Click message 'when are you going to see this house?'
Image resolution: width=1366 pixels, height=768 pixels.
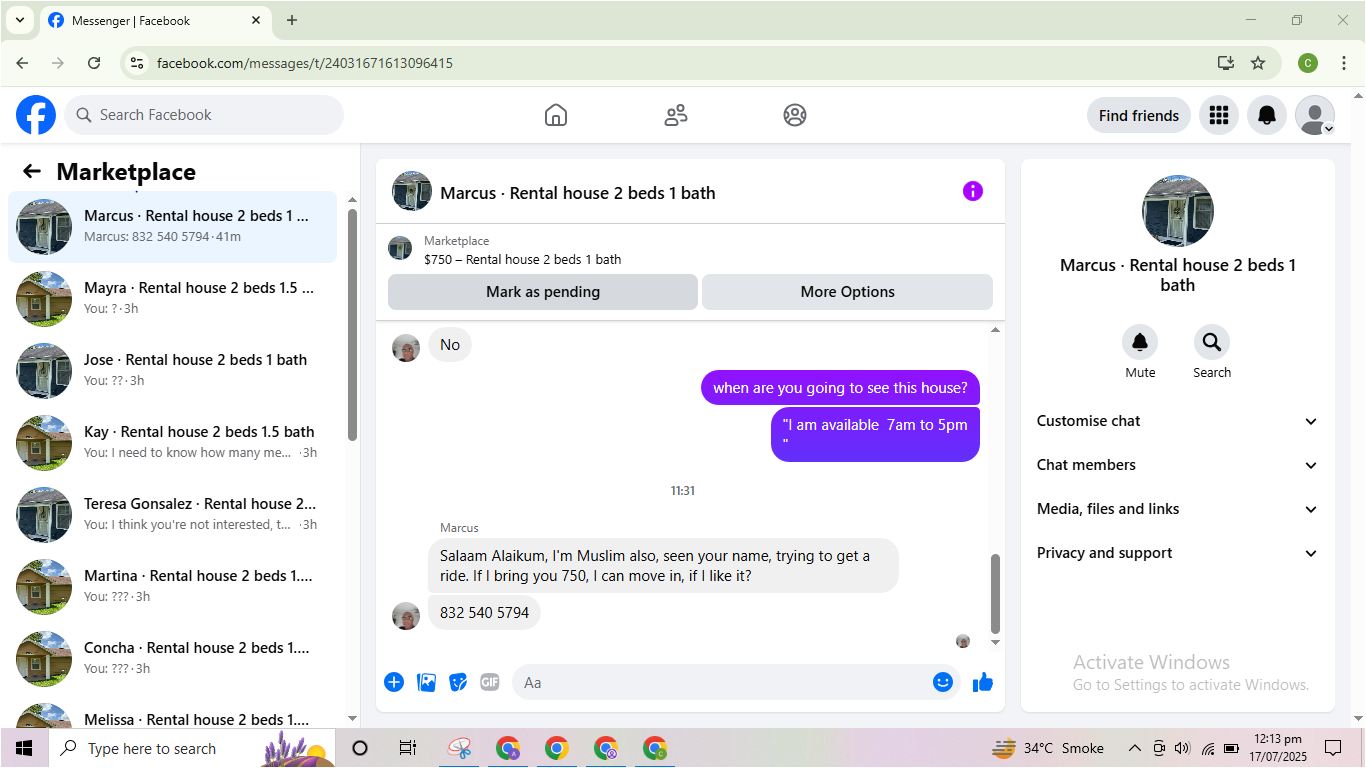[x=840, y=388]
